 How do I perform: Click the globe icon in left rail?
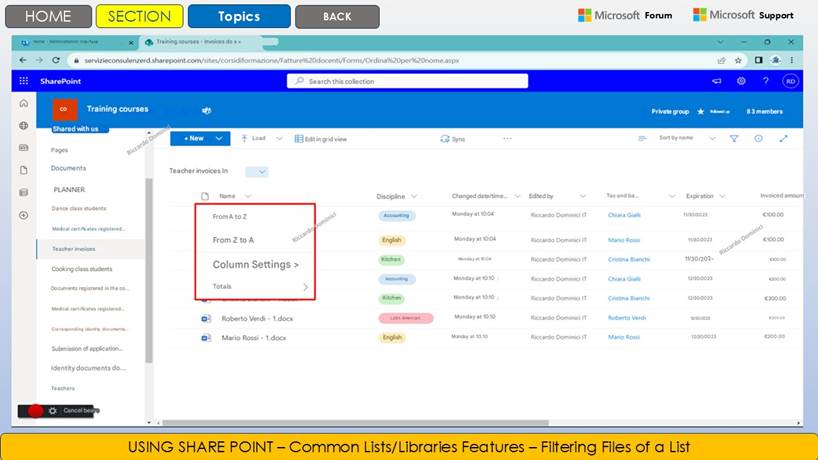click(x=23, y=126)
